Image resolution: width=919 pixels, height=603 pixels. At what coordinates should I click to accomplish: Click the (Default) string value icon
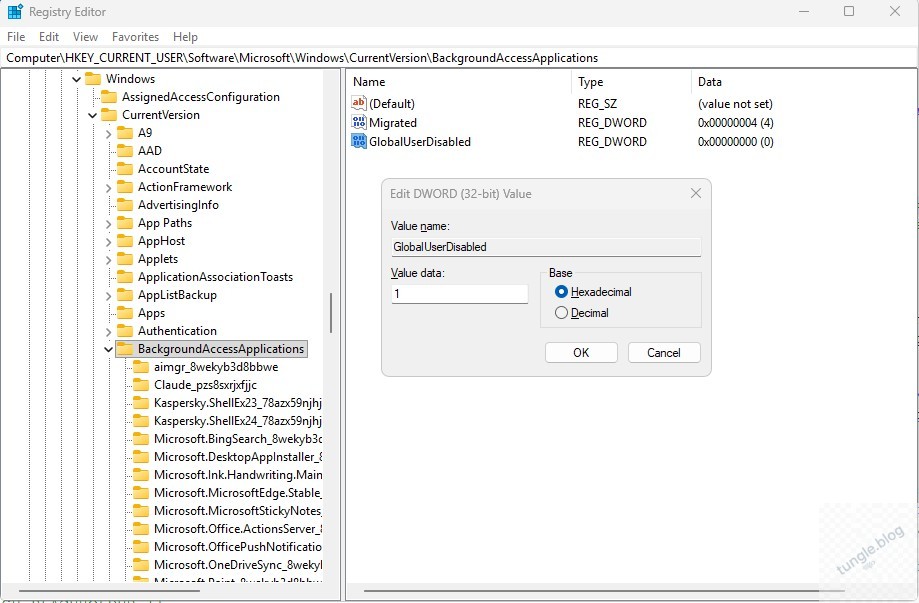point(359,103)
